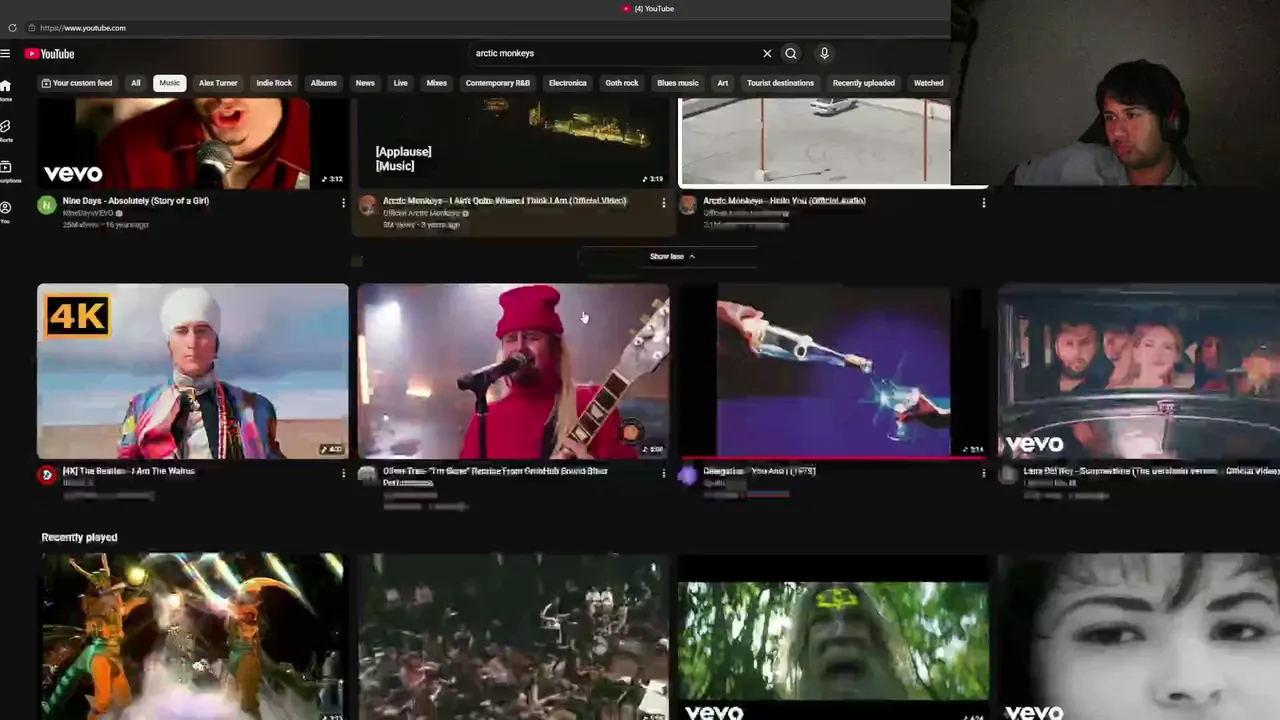Start voice search with the microphone

[824, 53]
